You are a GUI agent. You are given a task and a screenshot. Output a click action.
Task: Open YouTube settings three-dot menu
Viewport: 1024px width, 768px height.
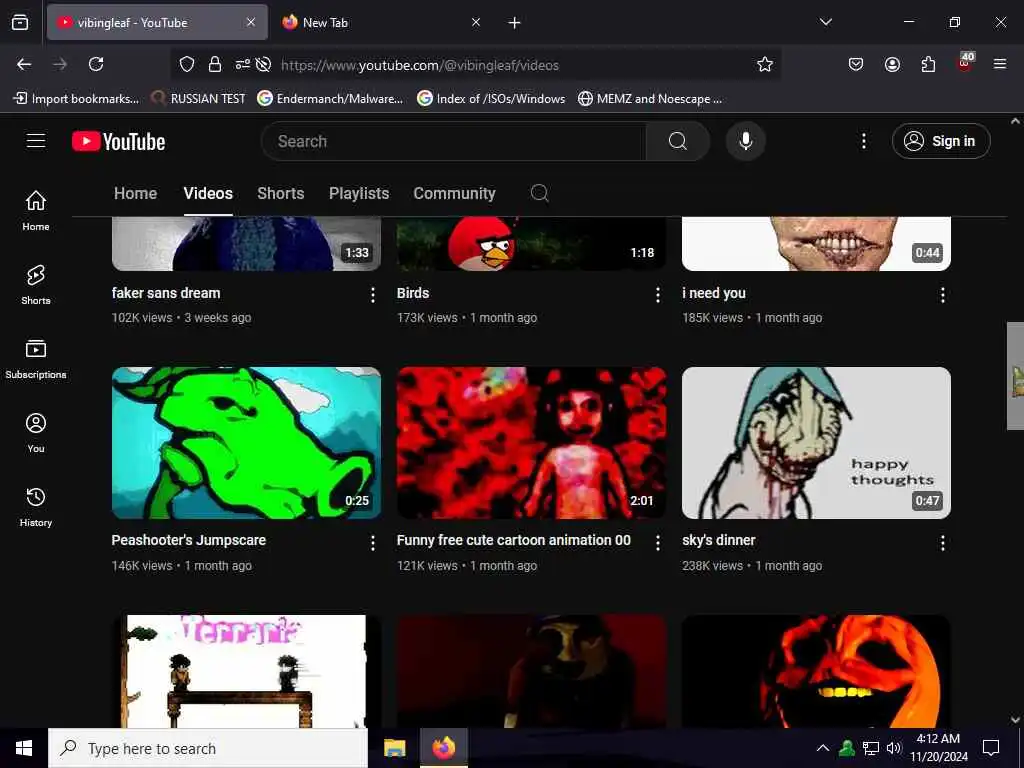coord(863,141)
